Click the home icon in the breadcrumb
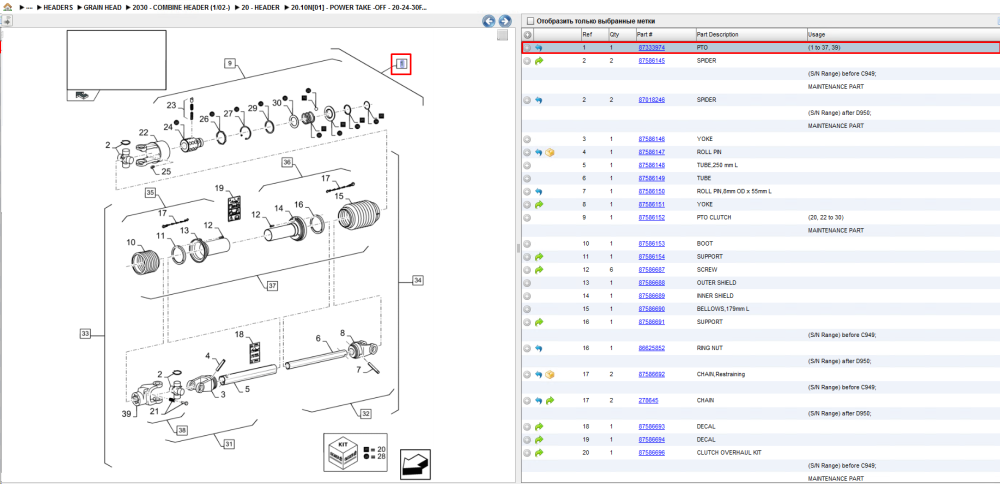 (x=8, y=7)
